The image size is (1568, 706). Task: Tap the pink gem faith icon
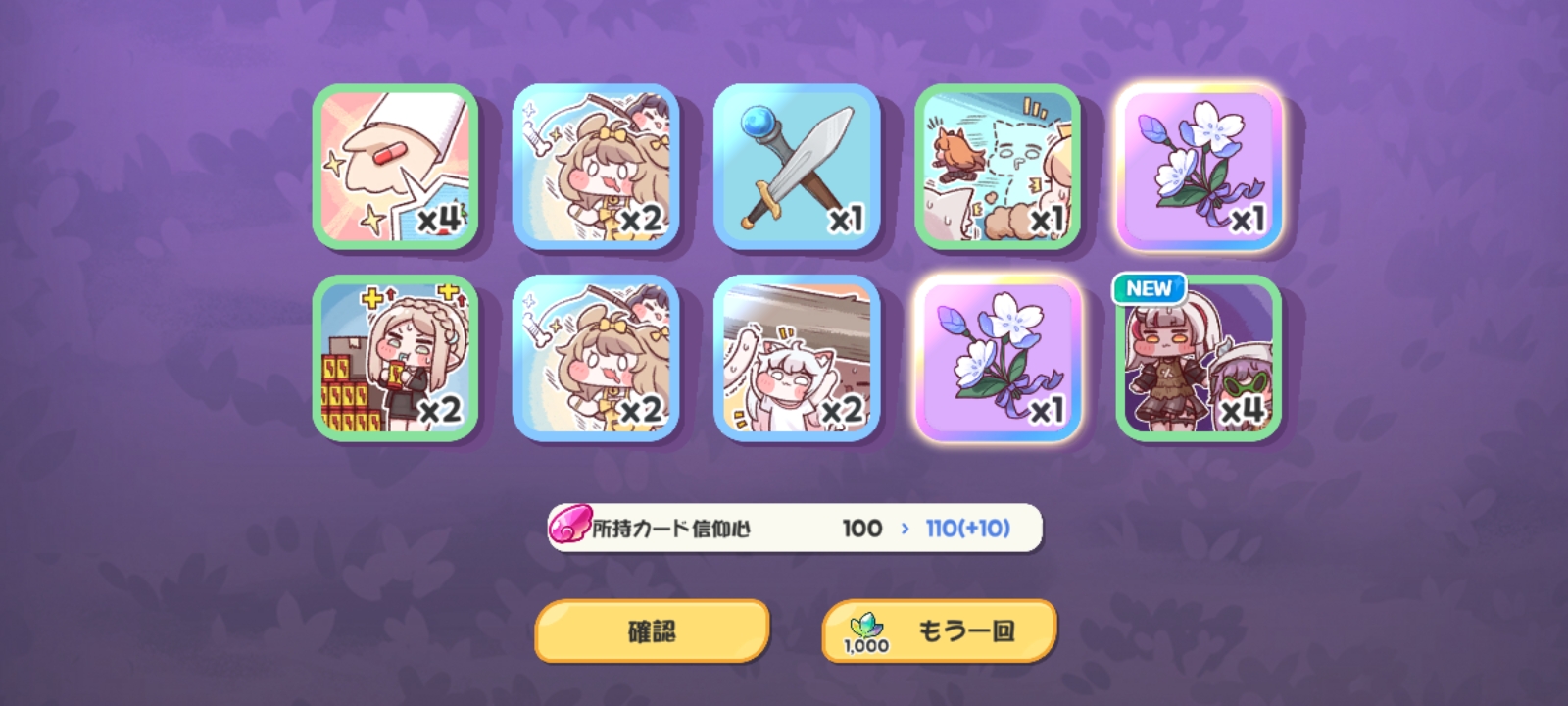coord(570,526)
